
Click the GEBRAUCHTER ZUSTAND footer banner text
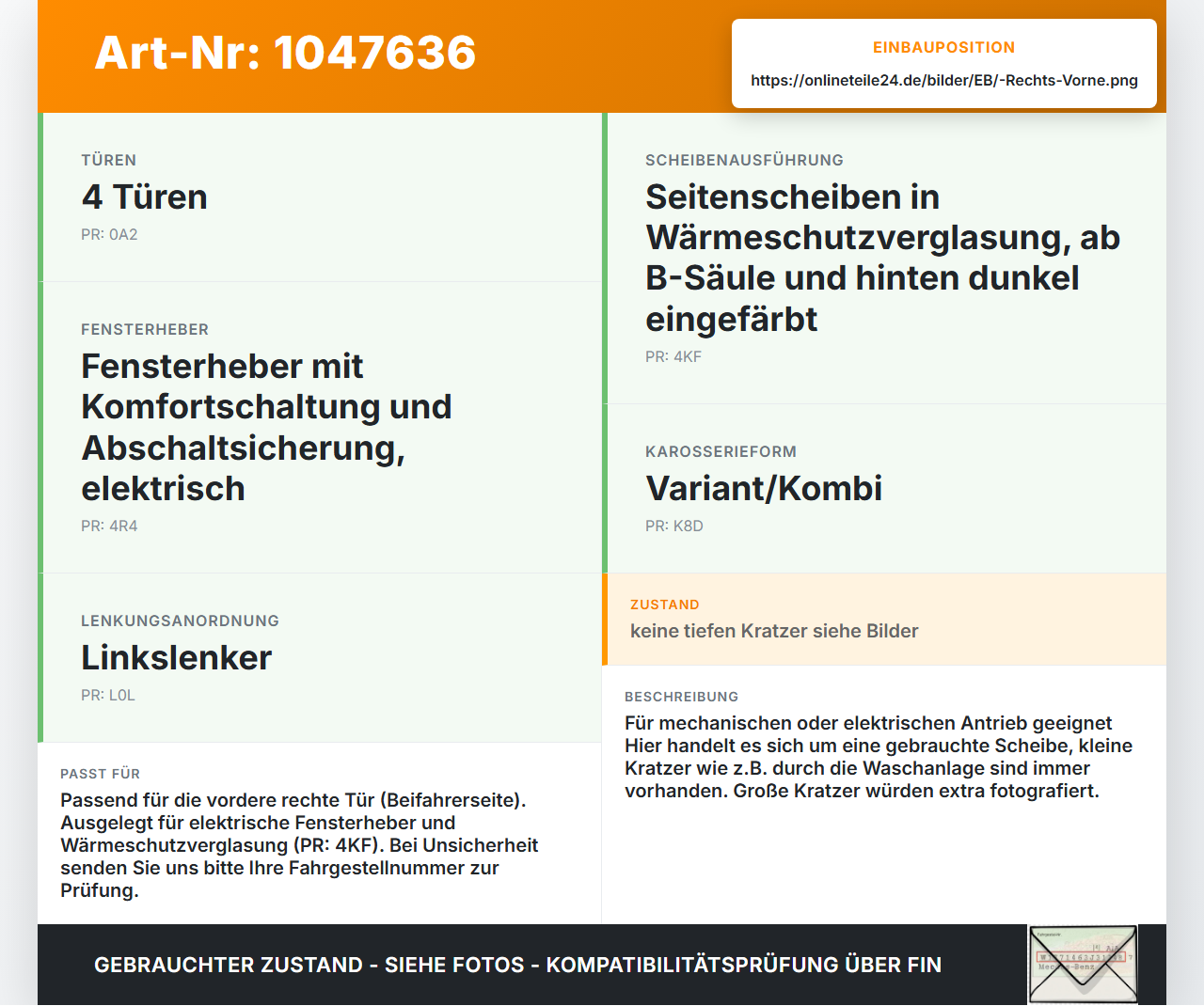coord(517,965)
